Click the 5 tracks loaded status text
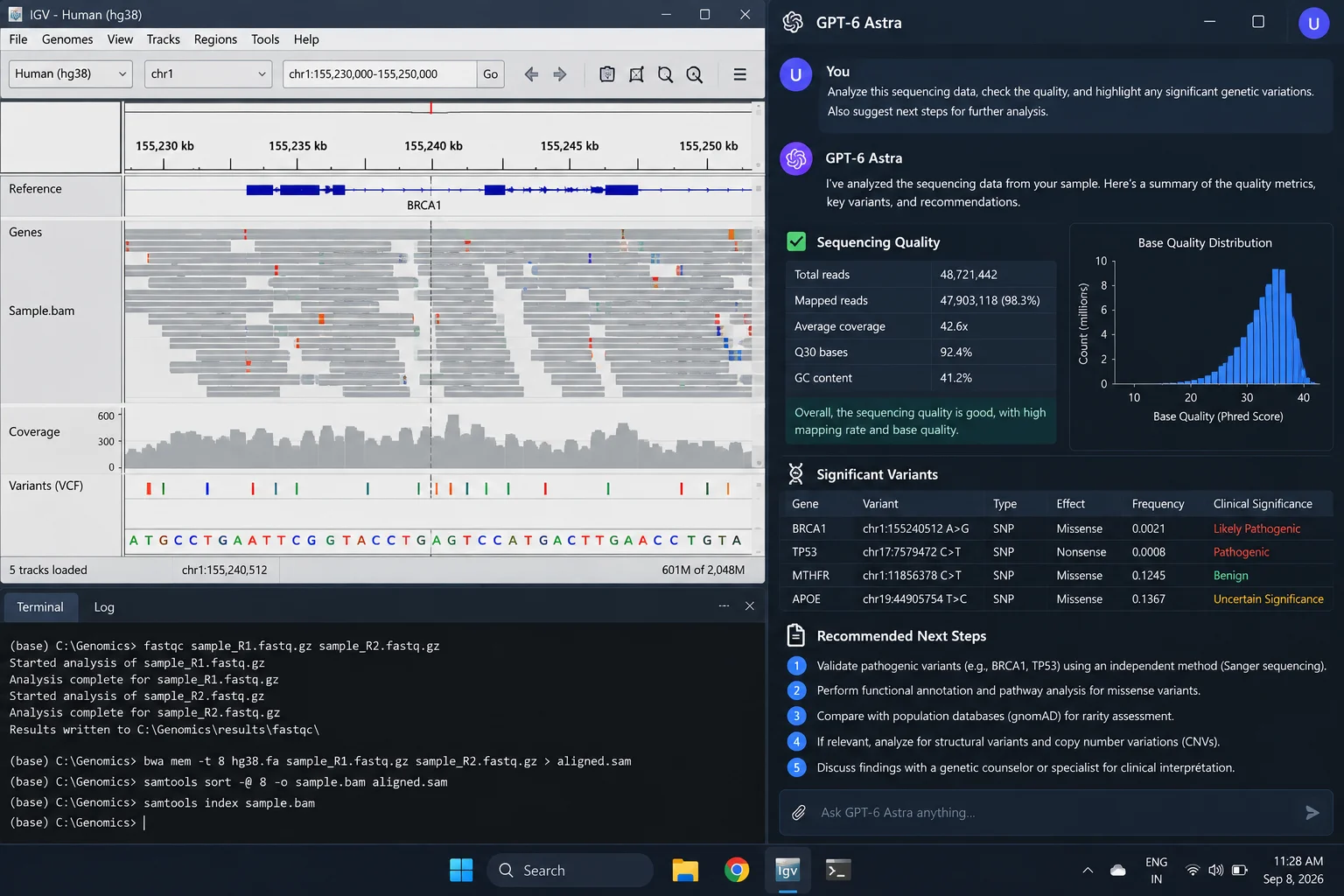The image size is (1344, 896). (x=48, y=570)
